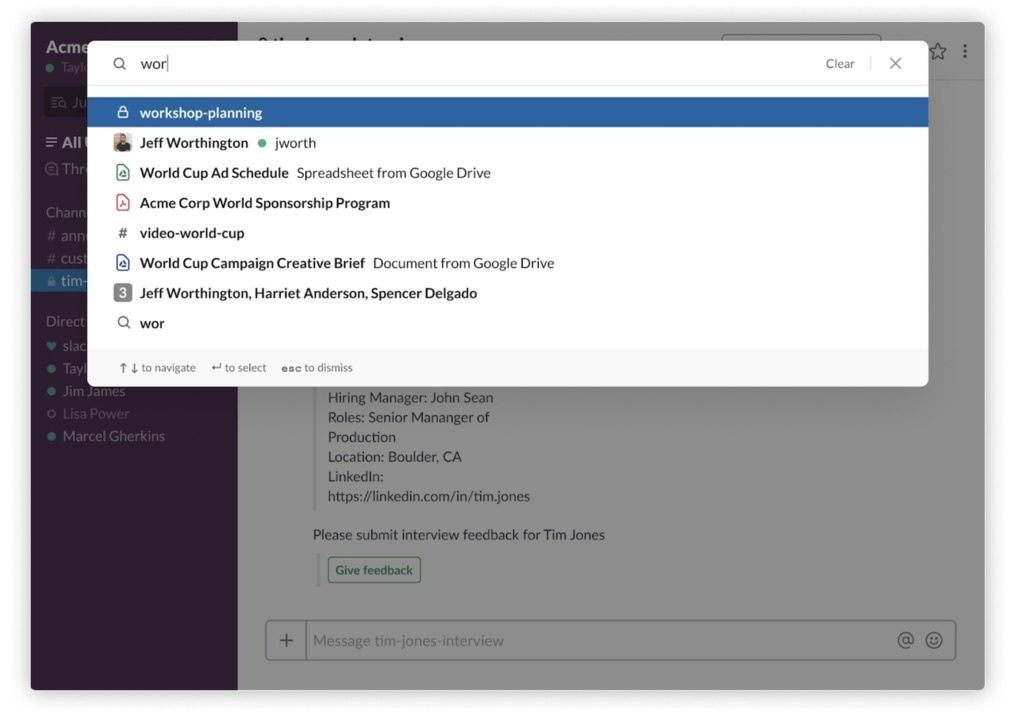The height and width of the screenshot is (712, 1024).
Task: Open Marcel Gherkins direct message
Action: tap(114, 436)
